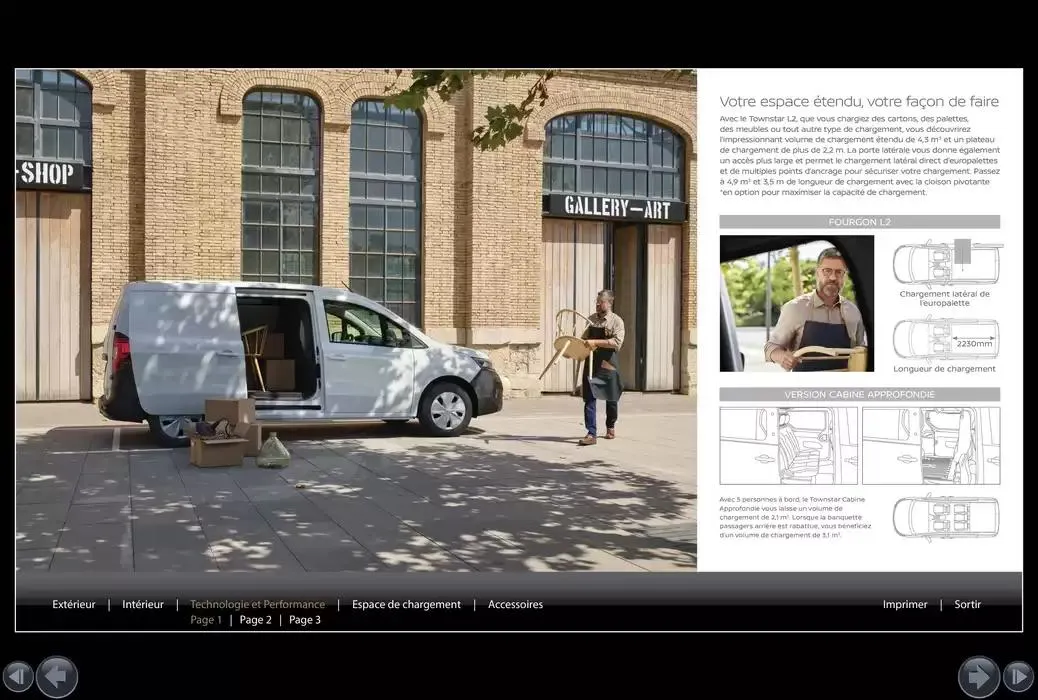The image size is (1038, 700).
Task: Go to Page 1 of the section
Action: (206, 619)
